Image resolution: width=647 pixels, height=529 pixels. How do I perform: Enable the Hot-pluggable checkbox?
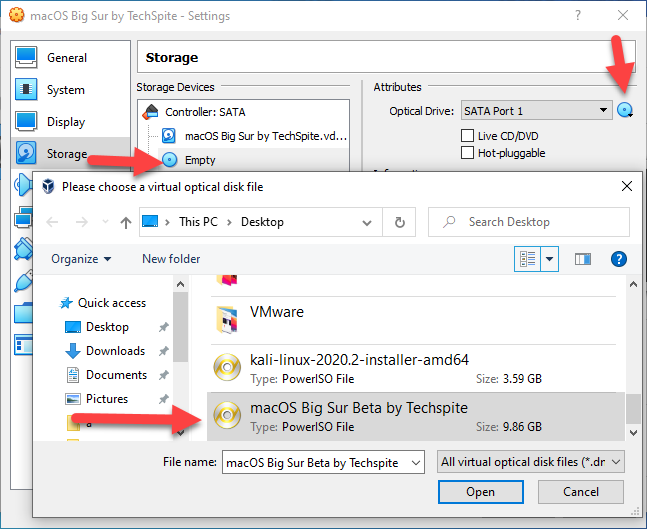tap(467, 153)
